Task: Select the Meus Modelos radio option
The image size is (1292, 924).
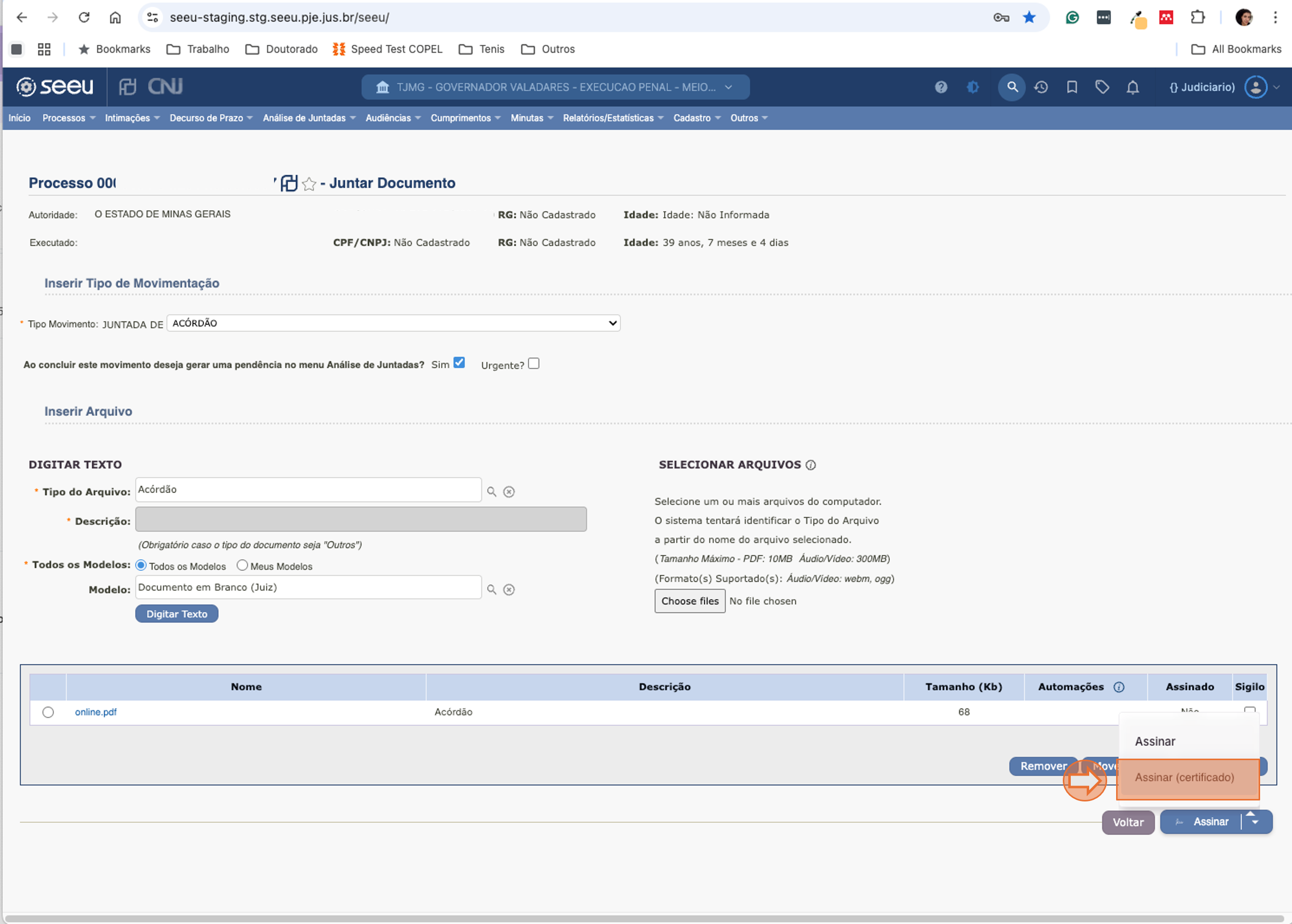Action: tap(243, 565)
